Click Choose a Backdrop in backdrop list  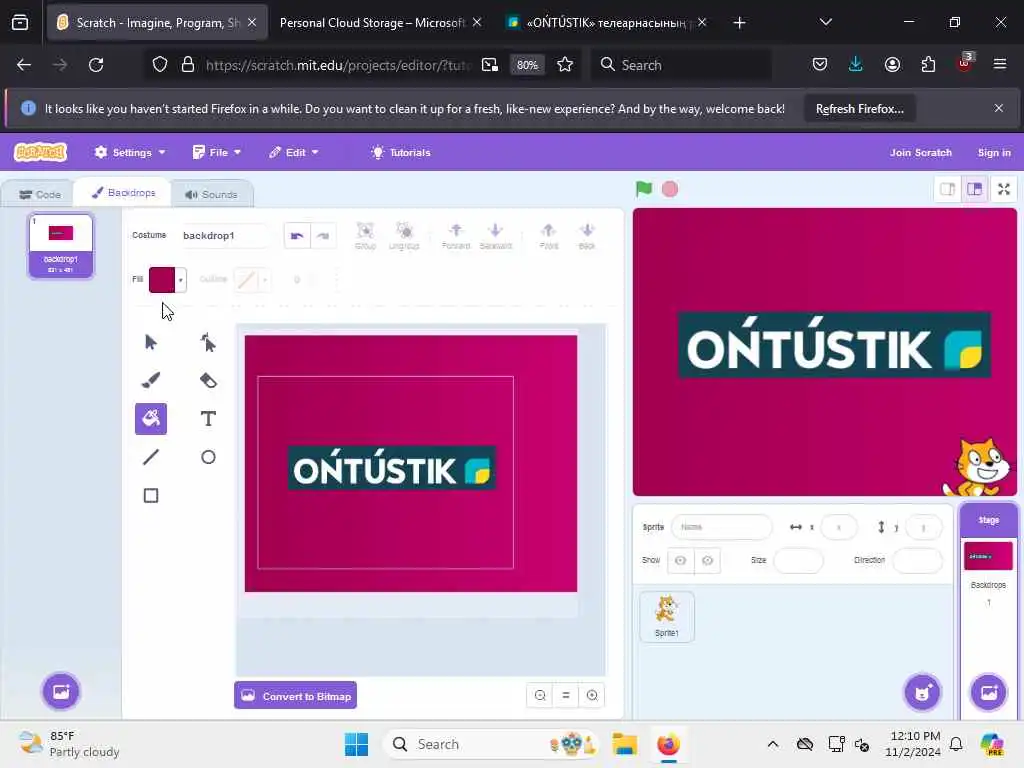pos(61,692)
